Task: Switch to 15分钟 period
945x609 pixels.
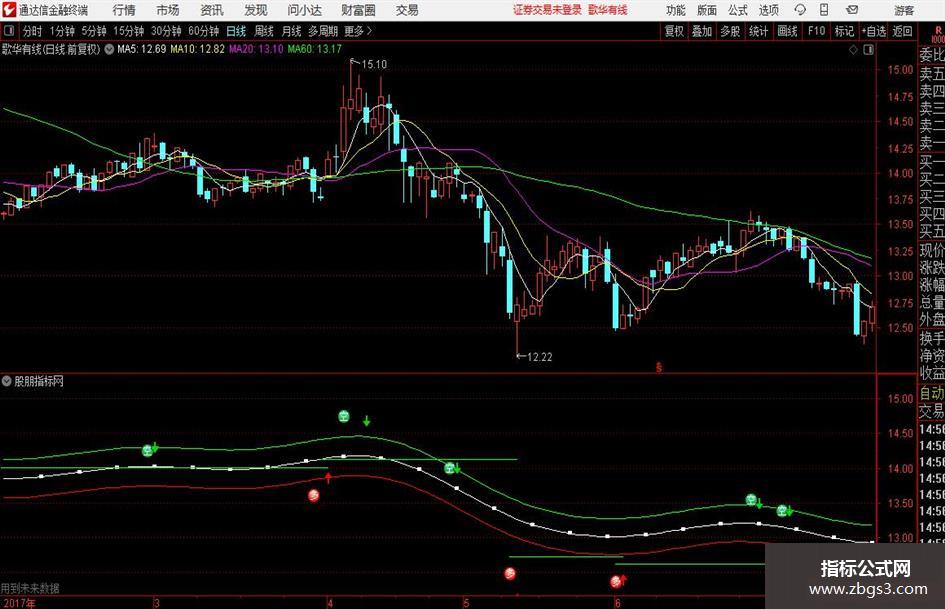Action: point(129,31)
